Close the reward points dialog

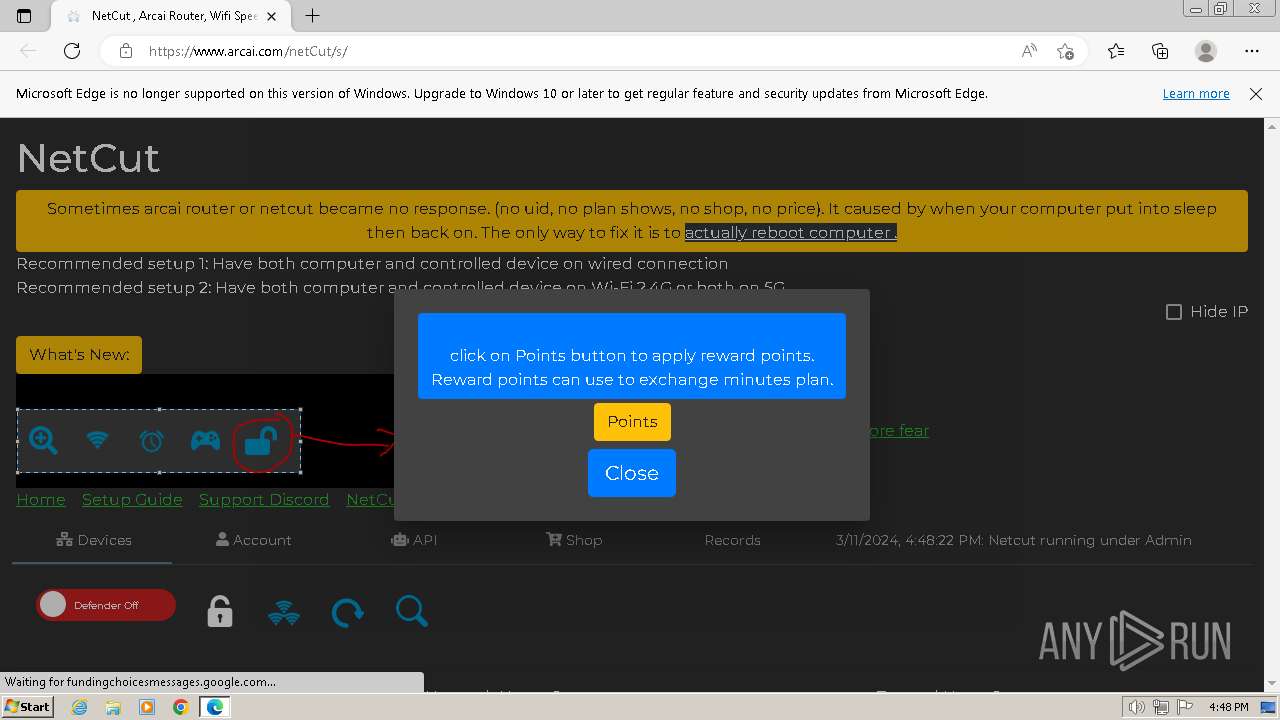click(x=632, y=473)
